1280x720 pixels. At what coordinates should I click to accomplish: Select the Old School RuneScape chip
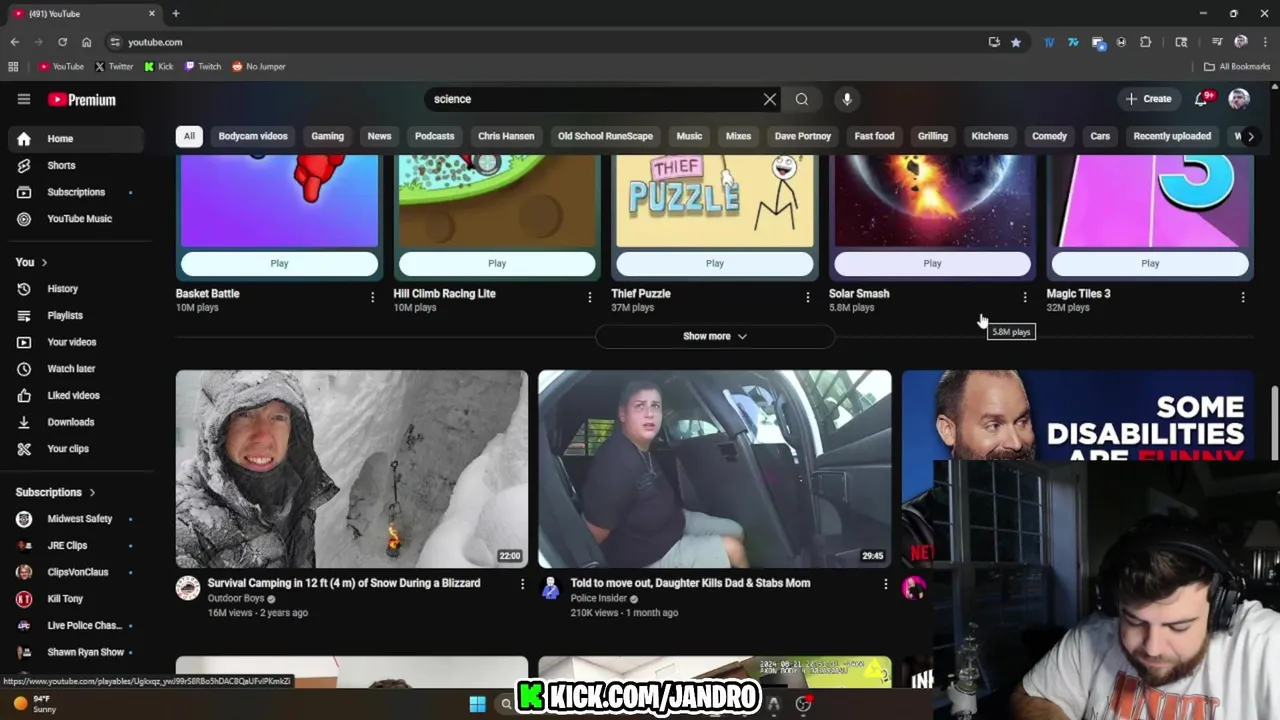(x=605, y=136)
